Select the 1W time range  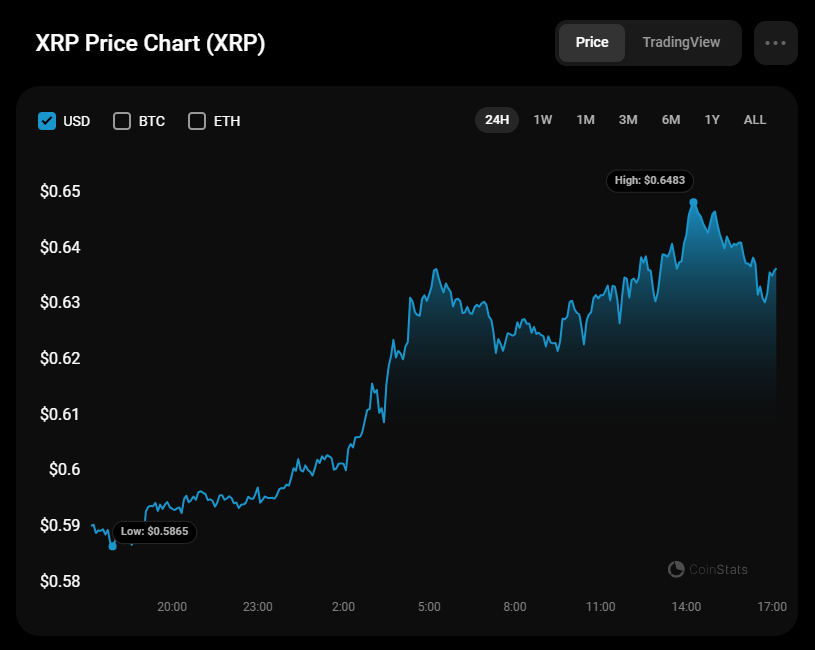coord(543,120)
